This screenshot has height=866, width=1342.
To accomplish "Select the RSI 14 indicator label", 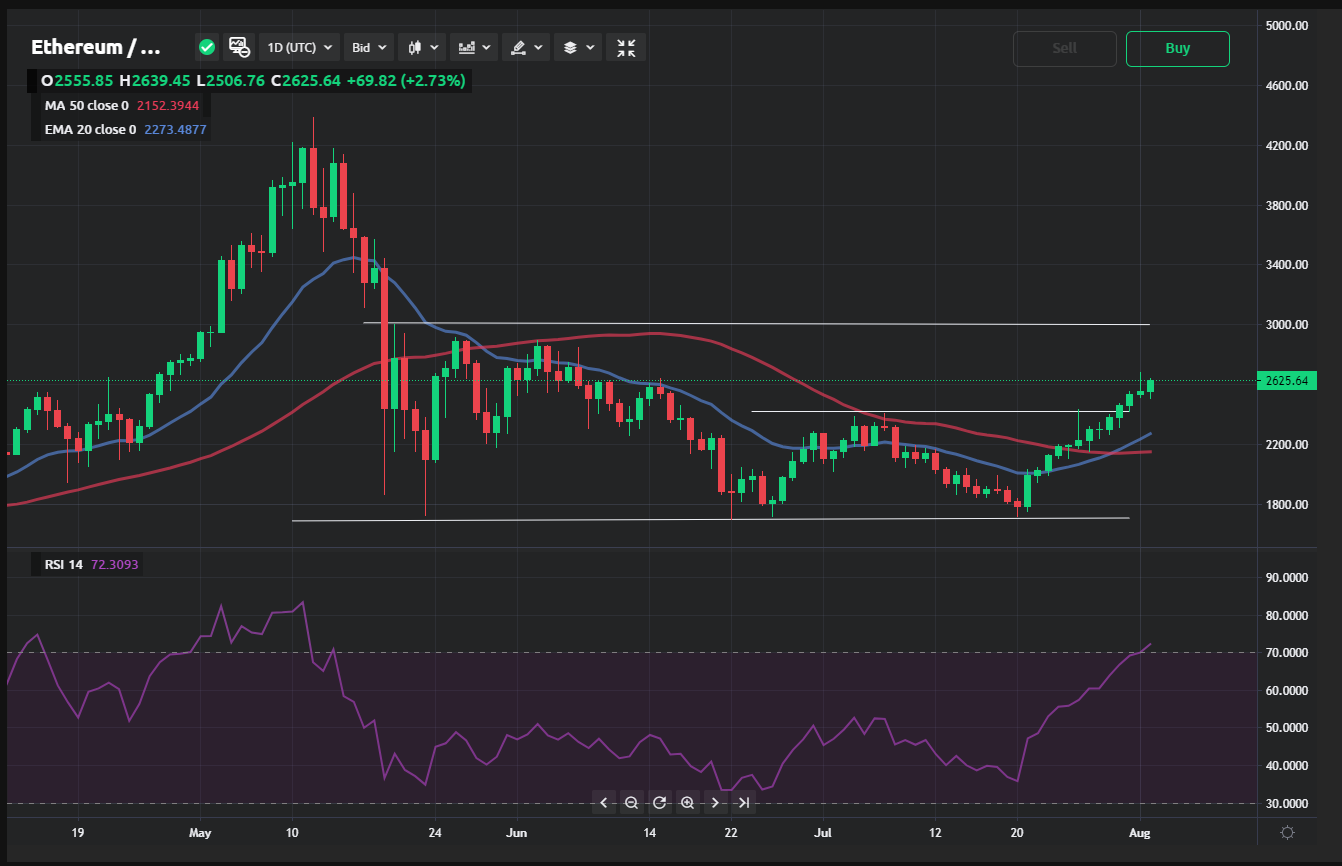I will tap(63, 565).
